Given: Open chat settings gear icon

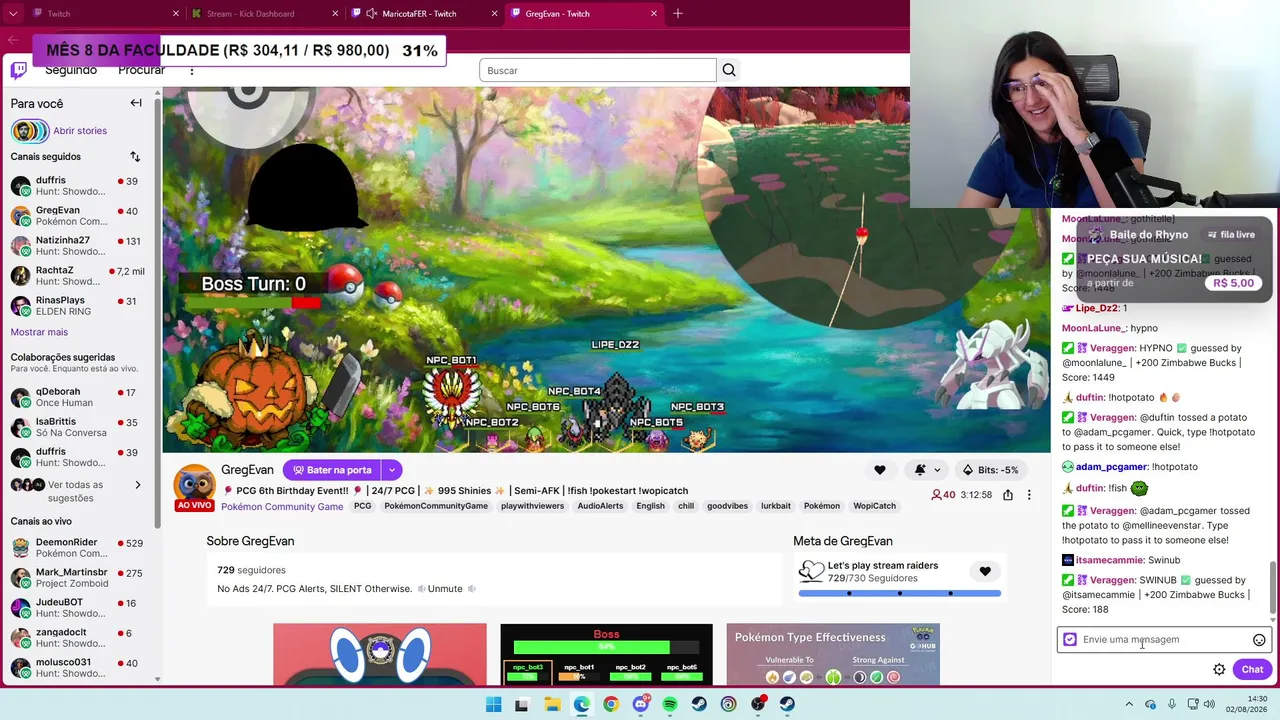Looking at the screenshot, I should point(1219,670).
